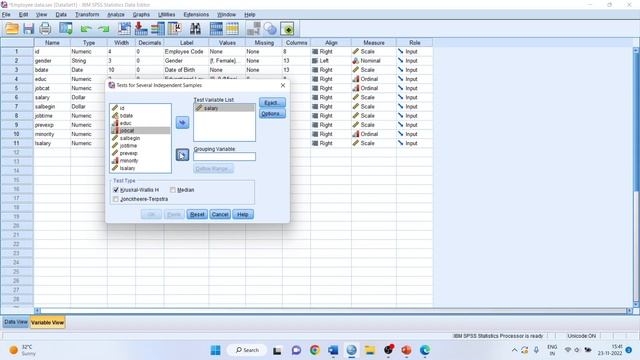640x360 pixels.
Task: Switch to the Data View tab
Action: [x=16, y=322]
